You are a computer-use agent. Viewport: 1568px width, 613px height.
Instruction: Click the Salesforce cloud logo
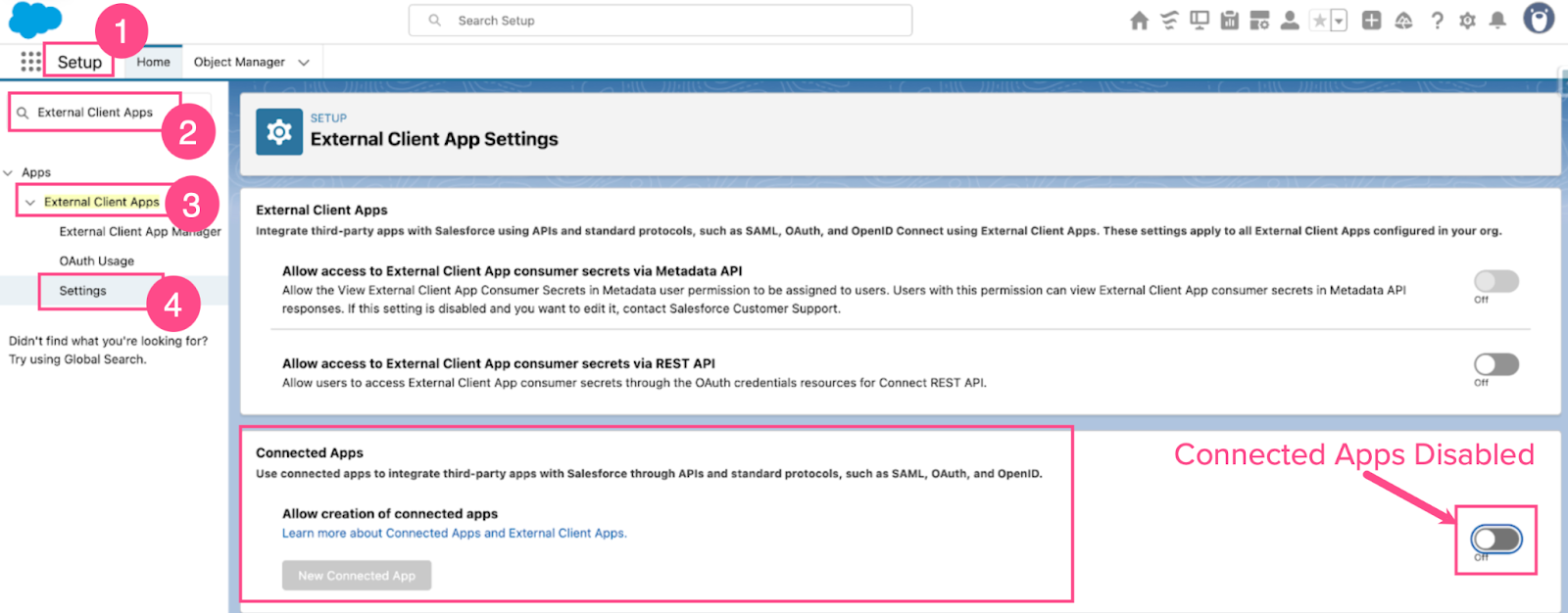tap(34, 20)
